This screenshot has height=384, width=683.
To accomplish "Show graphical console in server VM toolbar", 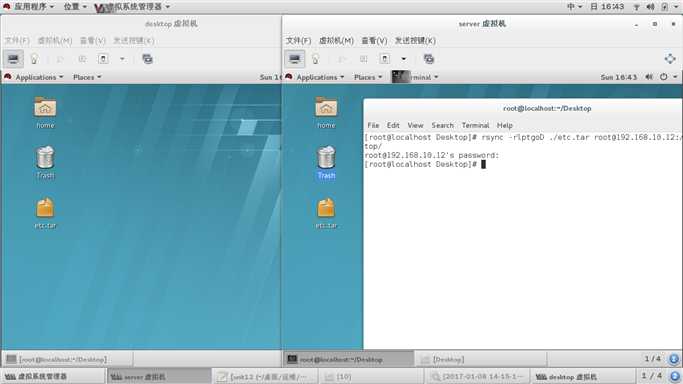I will pyautogui.click(x=295, y=59).
